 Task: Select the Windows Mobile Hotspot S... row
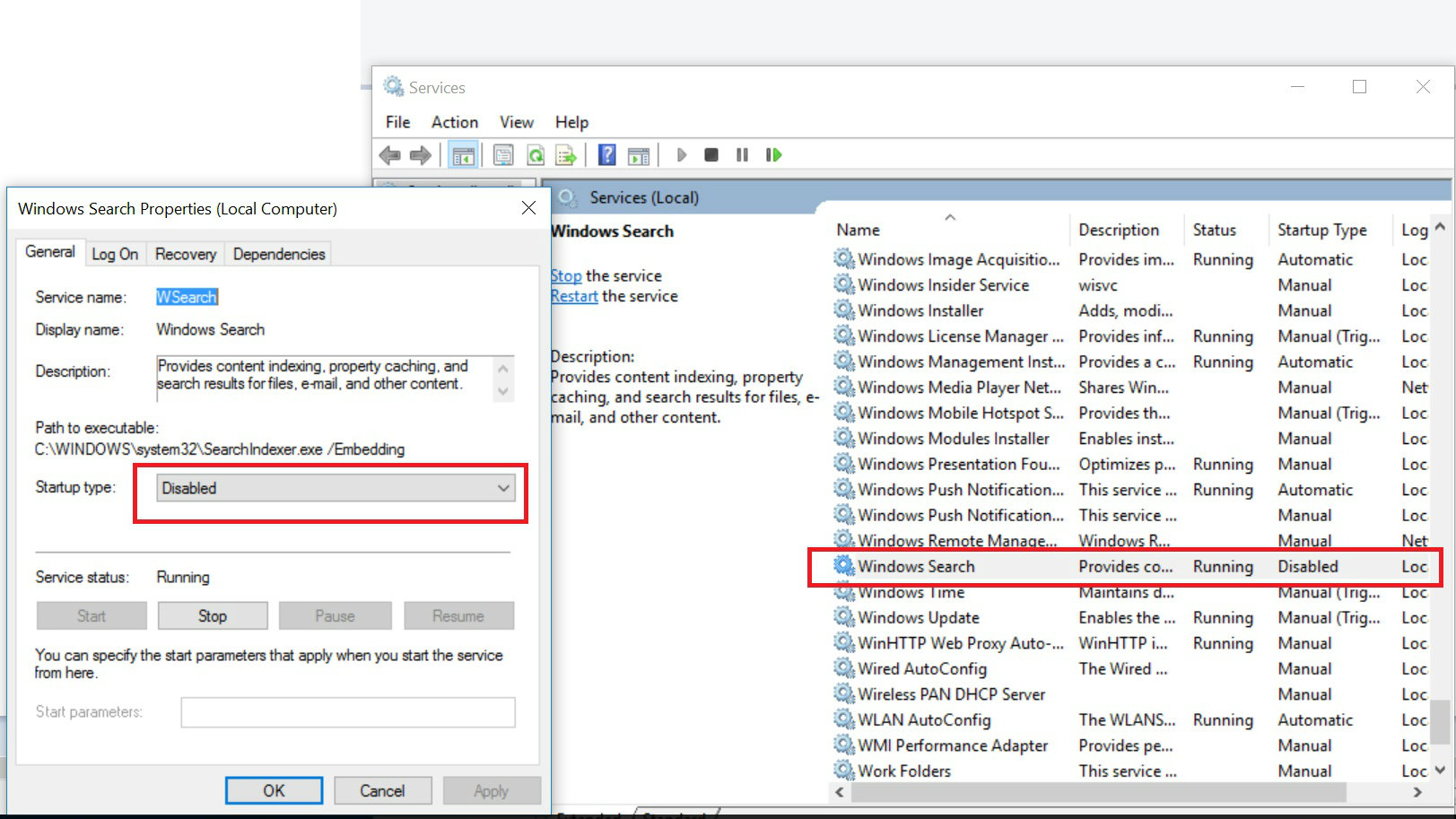(1129, 412)
